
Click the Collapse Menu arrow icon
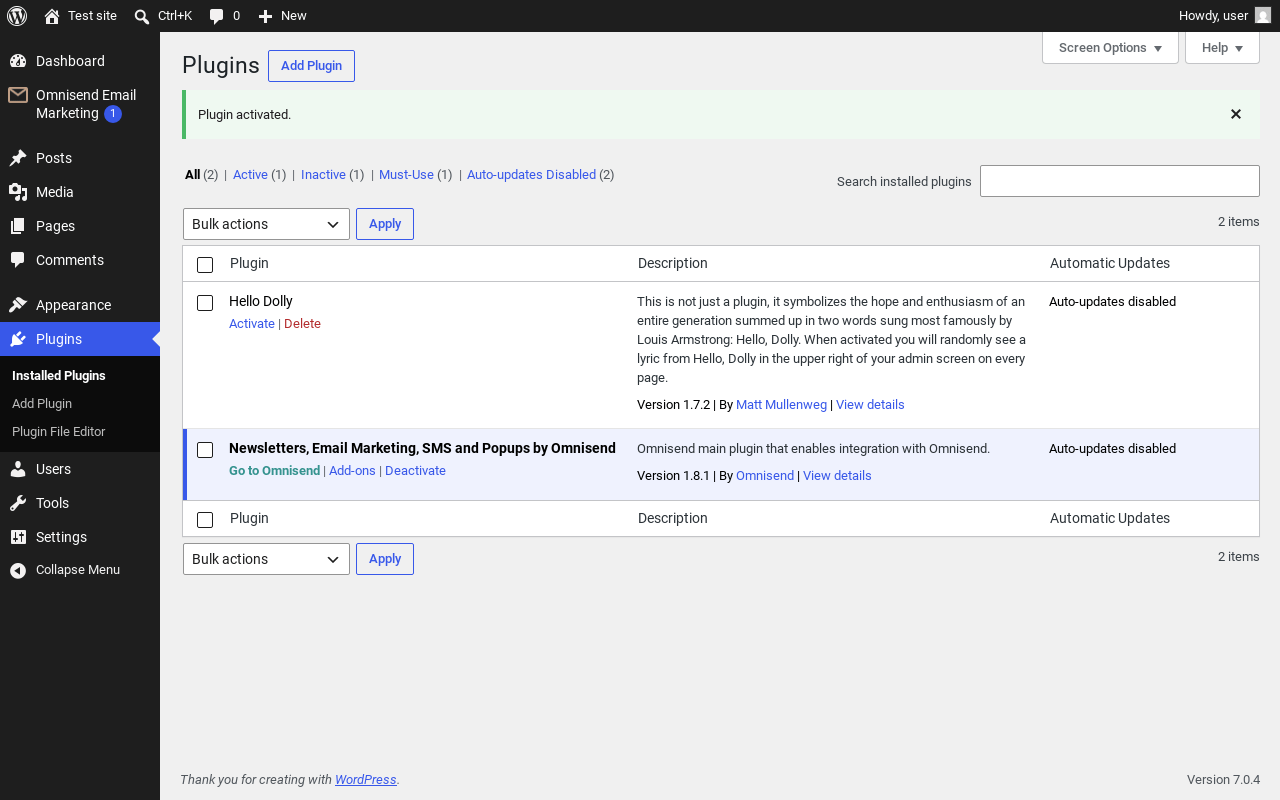pyautogui.click(x=18, y=570)
